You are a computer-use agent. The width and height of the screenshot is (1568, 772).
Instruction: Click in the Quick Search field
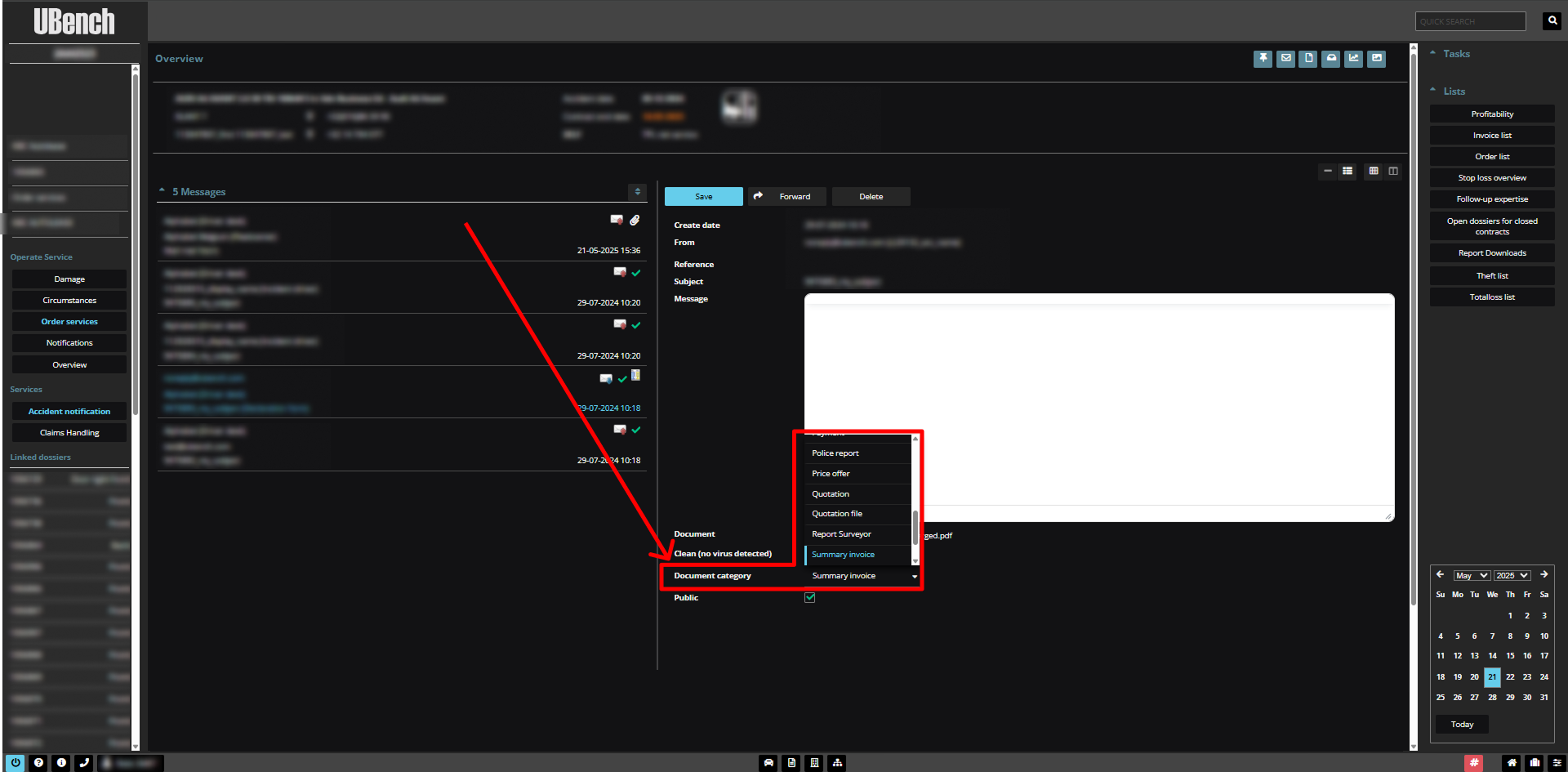pos(1470,21)
